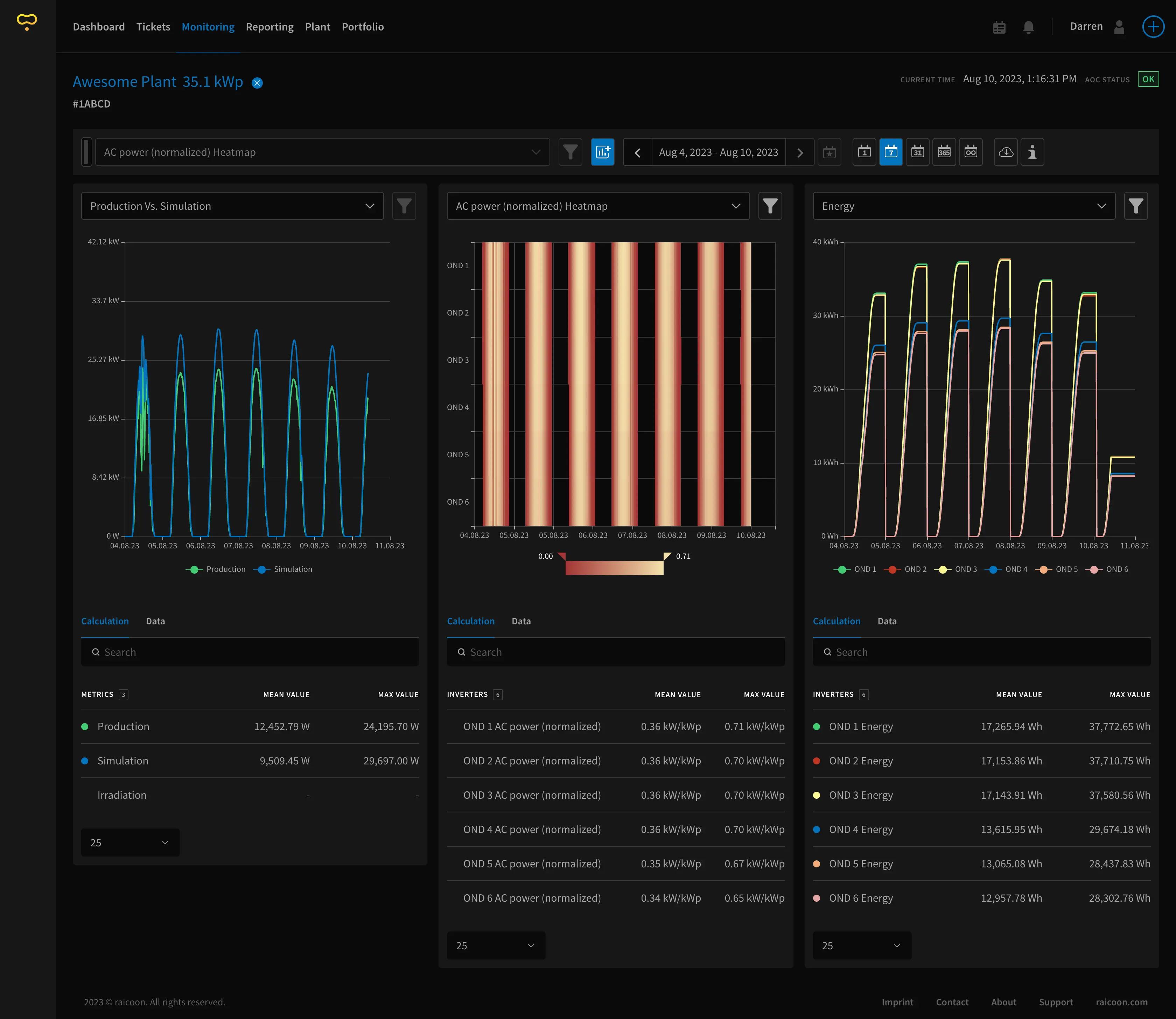This screenshot has height=1019, width=1176.
Task: Select Calculation tab in Energy panel
Action: point(836,621)
